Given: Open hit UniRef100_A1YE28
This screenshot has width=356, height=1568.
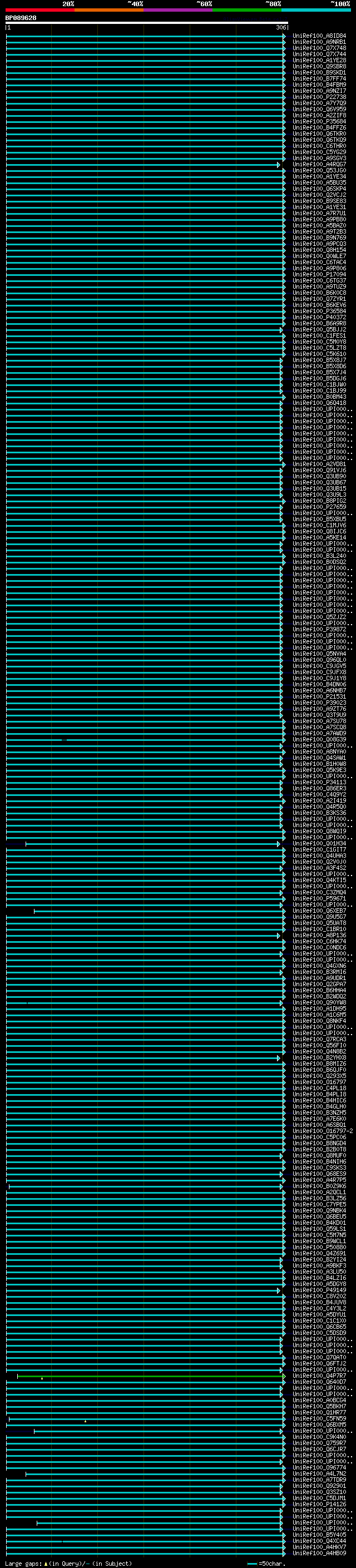Looking at the screenshot, I should tap(319, 60).
